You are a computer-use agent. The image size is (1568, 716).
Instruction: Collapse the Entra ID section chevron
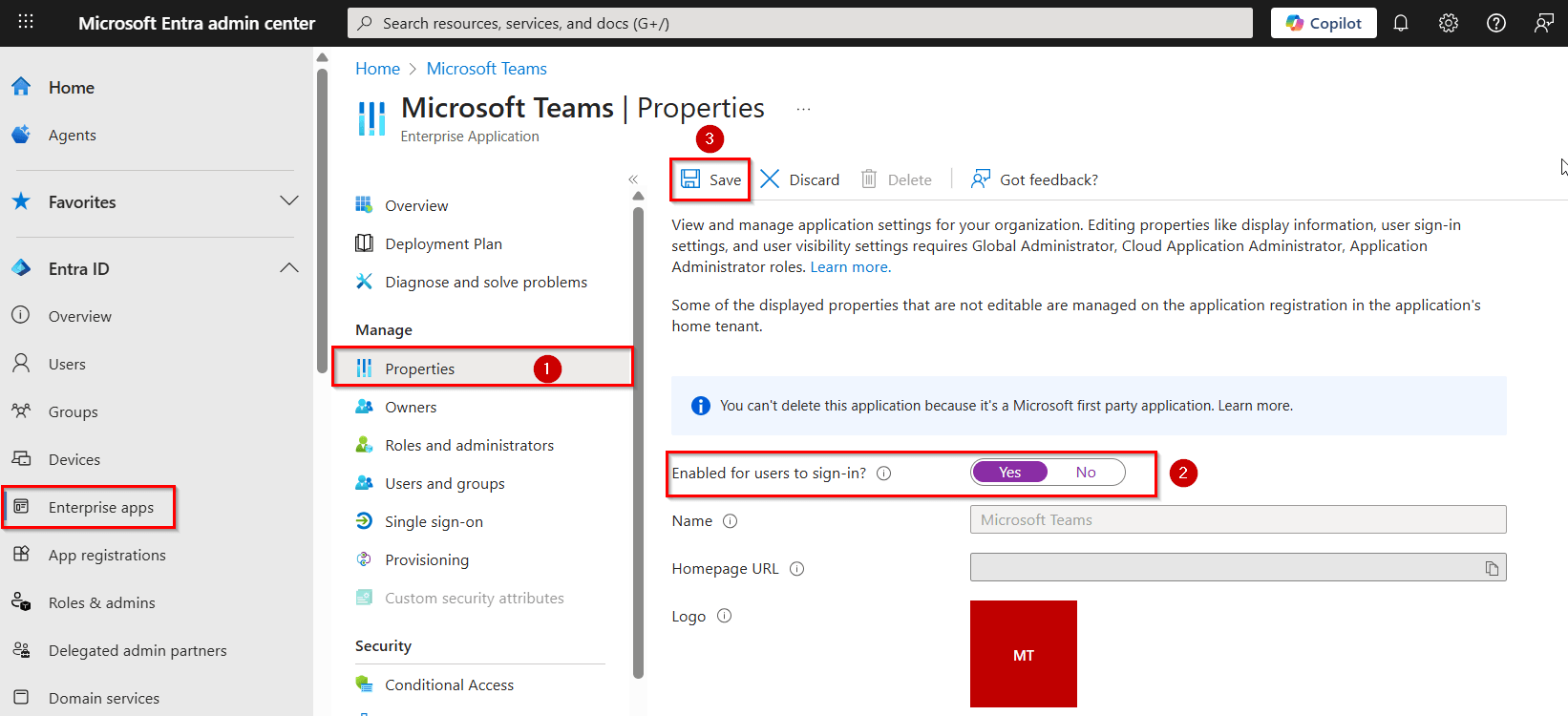point(289,268)
